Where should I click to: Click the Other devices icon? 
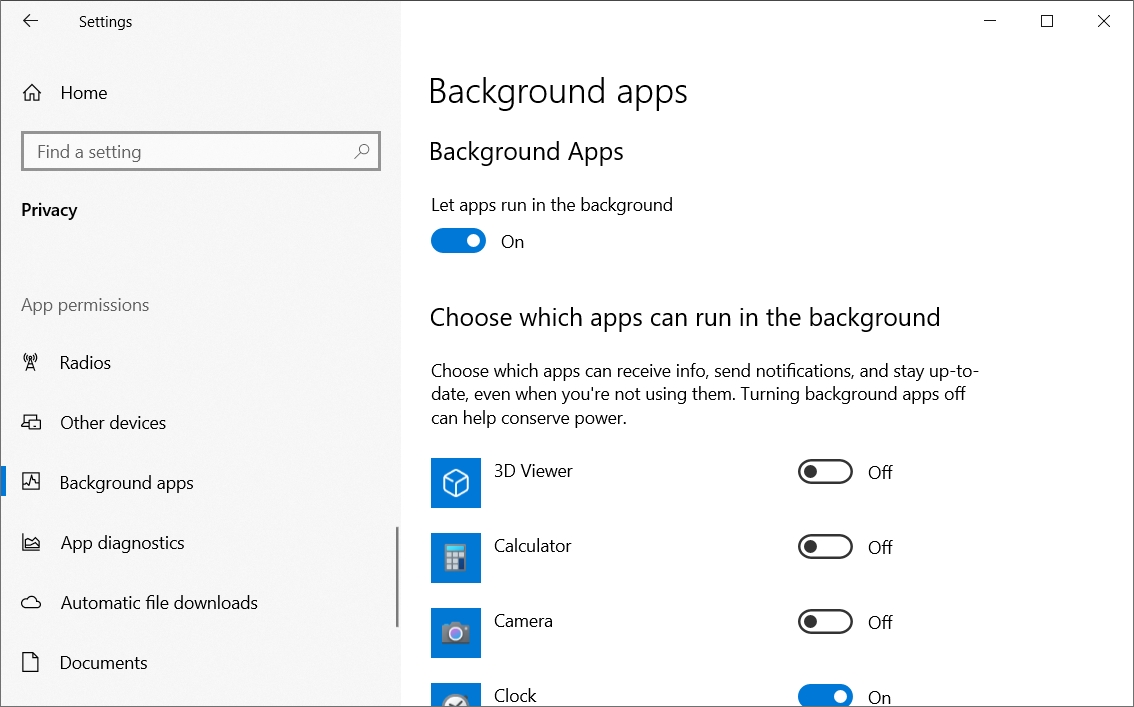(31, 422)
